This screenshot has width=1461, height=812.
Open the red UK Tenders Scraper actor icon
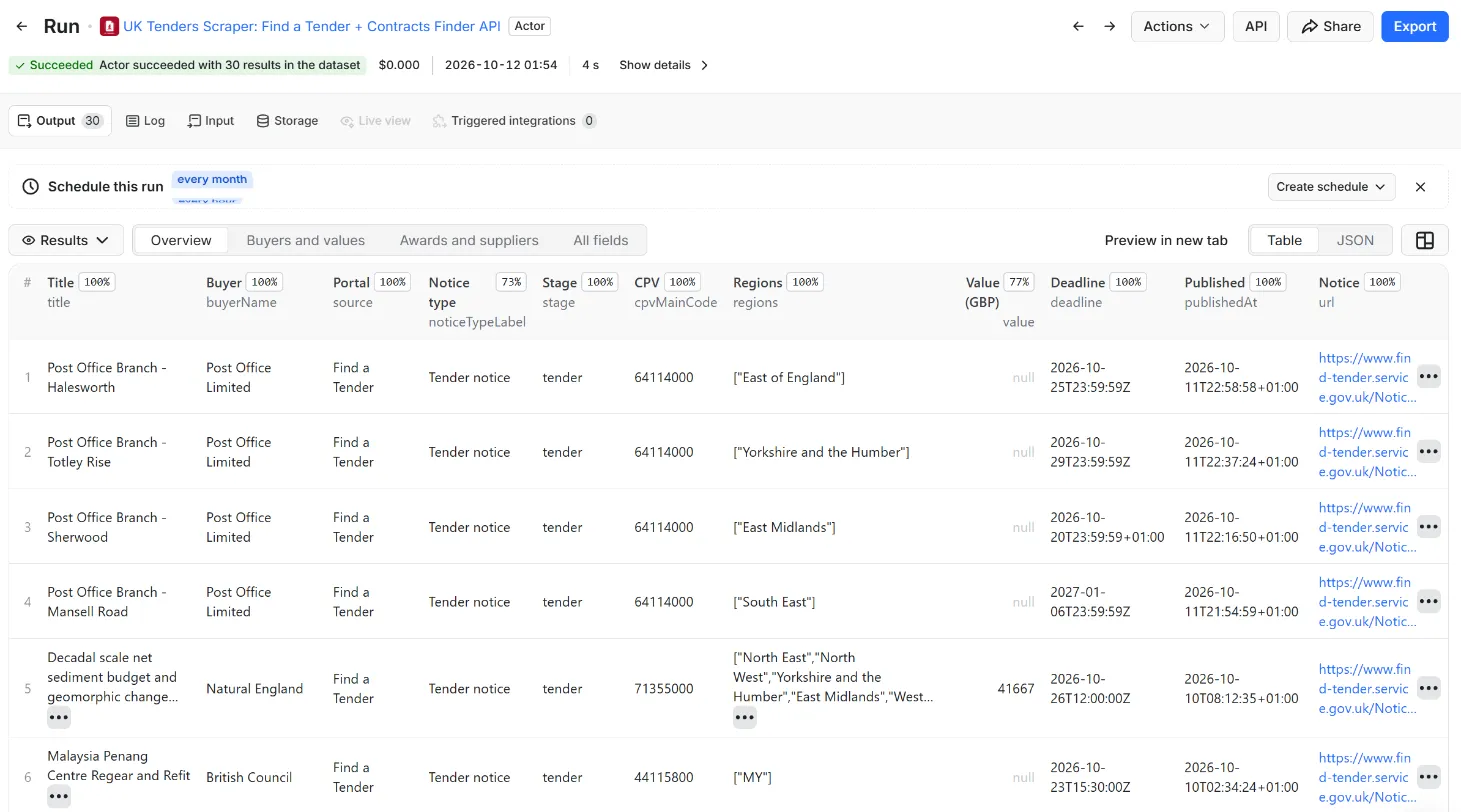tap(109, 27)
